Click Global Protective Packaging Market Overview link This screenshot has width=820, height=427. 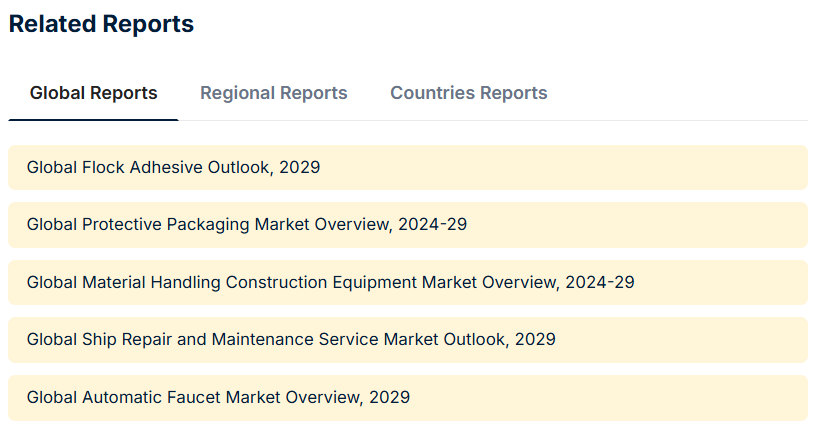pos(246,225)
